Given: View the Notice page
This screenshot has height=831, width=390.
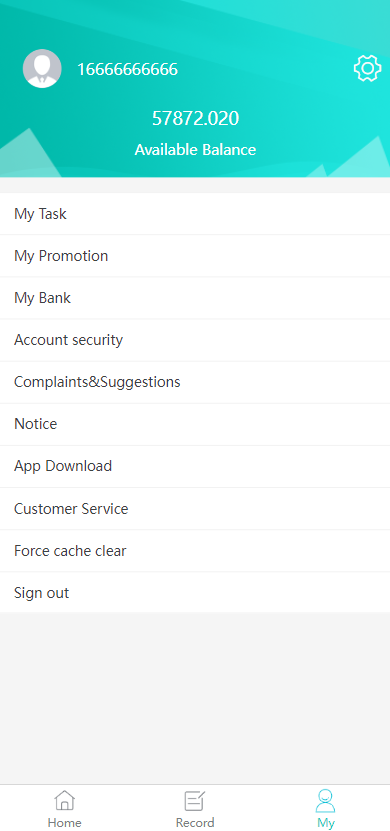Looking at the screenshot, I should tap(195, 424).
